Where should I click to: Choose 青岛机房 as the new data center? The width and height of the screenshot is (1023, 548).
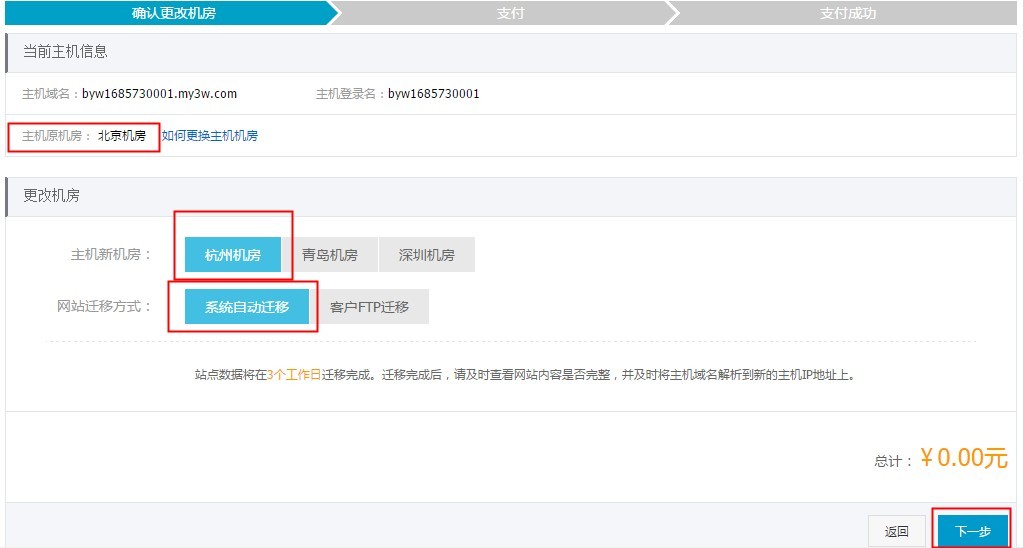[330, 255]
